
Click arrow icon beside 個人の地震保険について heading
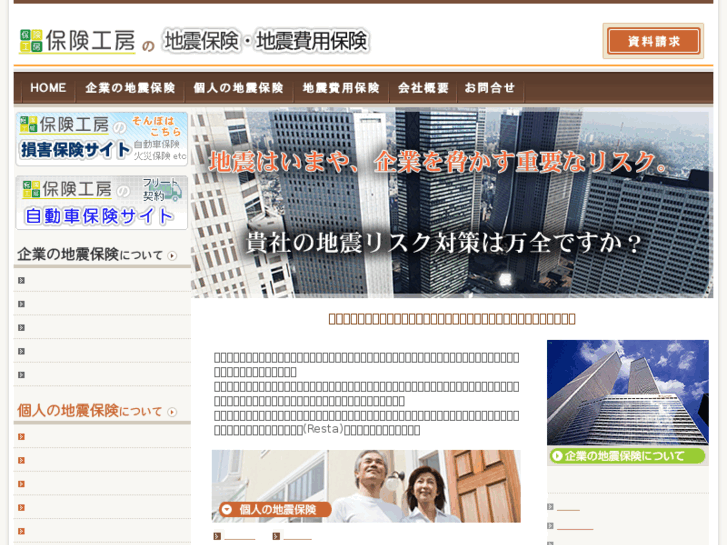tap(172, 412)
